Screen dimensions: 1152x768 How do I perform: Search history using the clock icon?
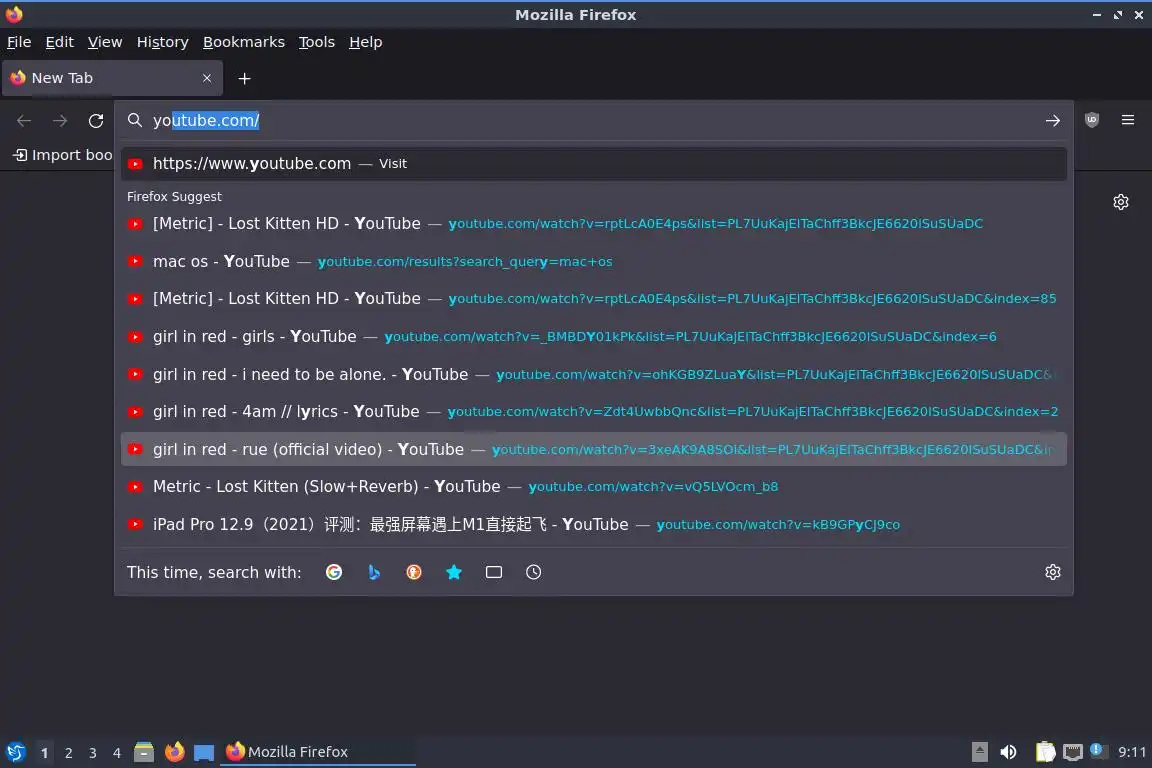pos(533,572)
